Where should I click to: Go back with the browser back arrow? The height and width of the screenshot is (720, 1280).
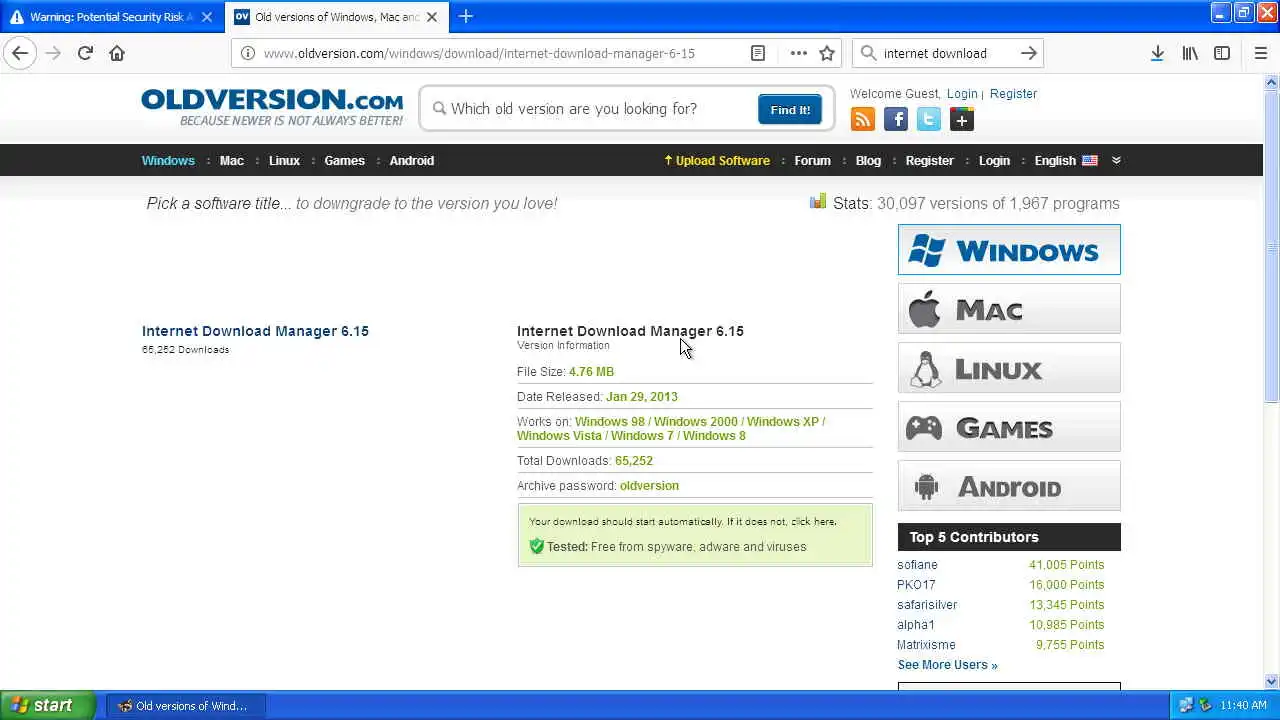pyautogui.click(x=20, y=53)
